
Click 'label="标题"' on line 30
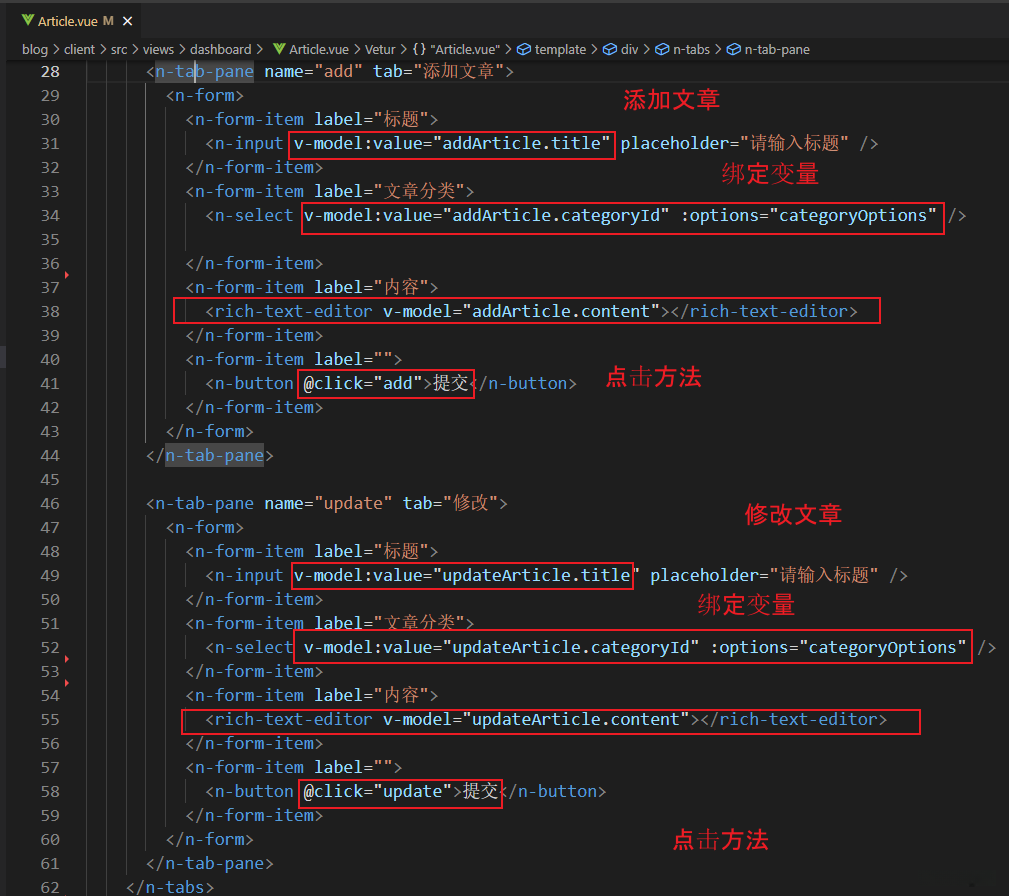click(x=371, y=119)
